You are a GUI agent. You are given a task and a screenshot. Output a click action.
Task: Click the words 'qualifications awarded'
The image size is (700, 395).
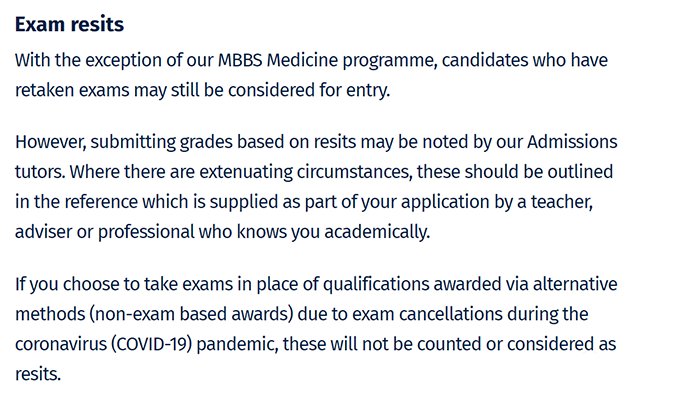point(406,284)
